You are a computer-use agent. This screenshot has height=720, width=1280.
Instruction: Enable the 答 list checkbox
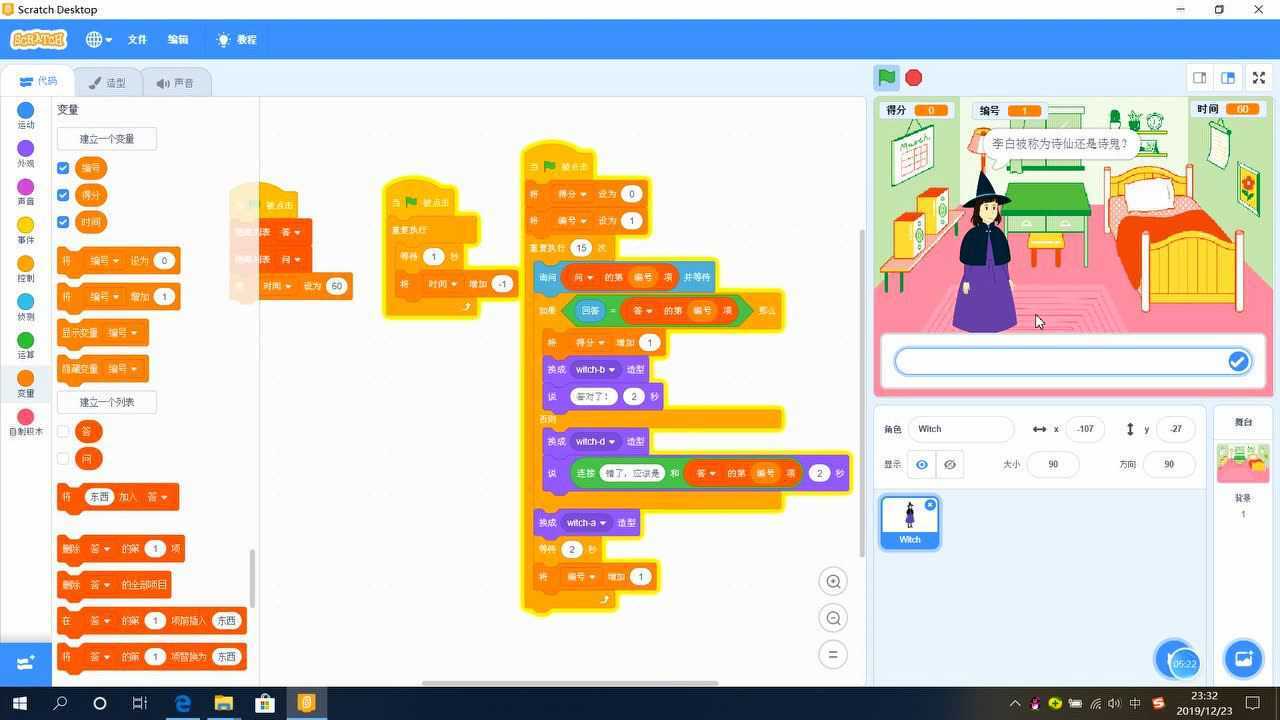(63, 431)
